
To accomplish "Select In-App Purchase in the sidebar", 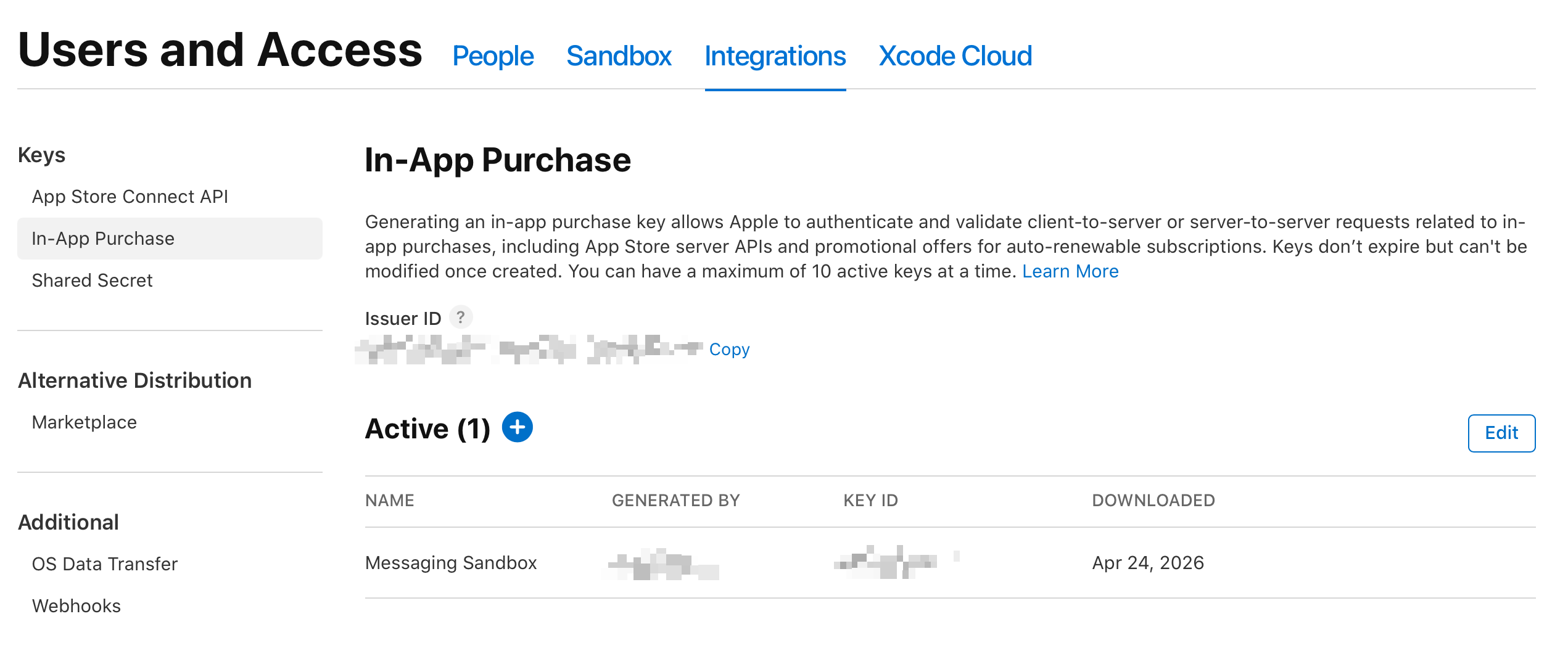I will (103, 239).
